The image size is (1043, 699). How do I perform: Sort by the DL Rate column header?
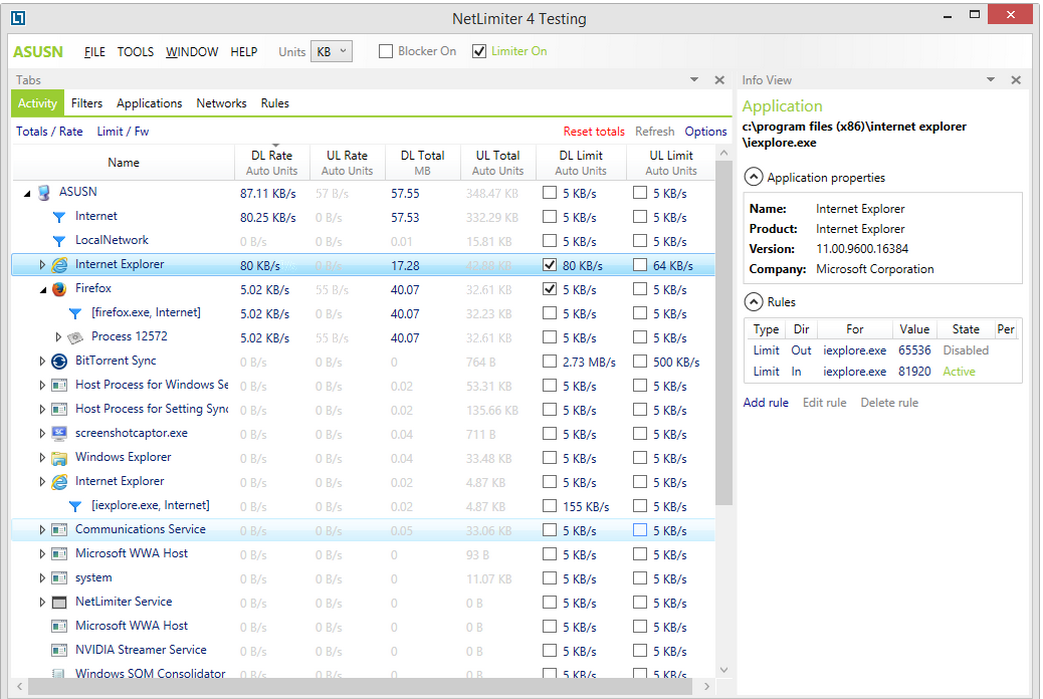(x=271, y=162)
